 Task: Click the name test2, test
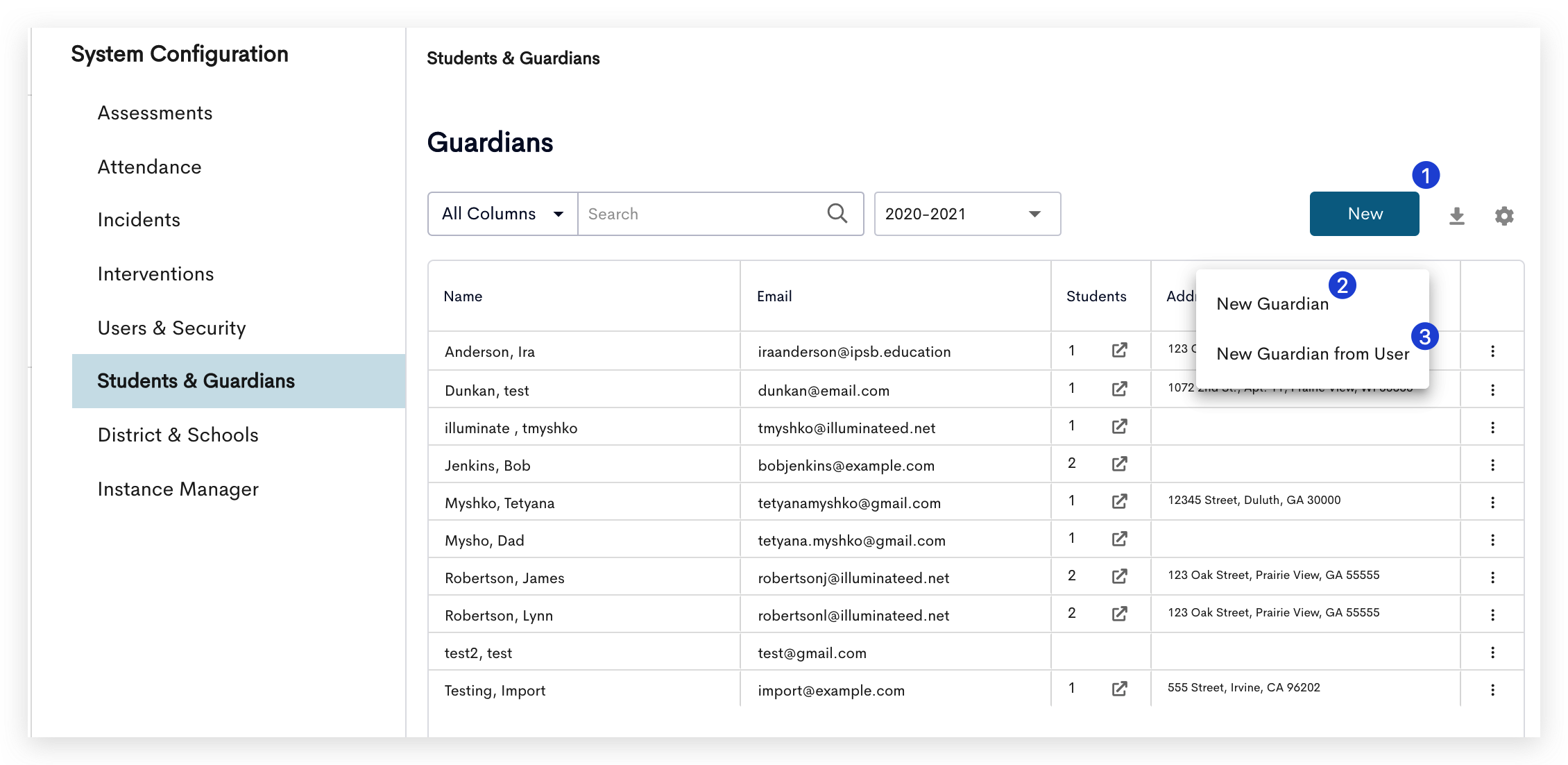[478, 653]
